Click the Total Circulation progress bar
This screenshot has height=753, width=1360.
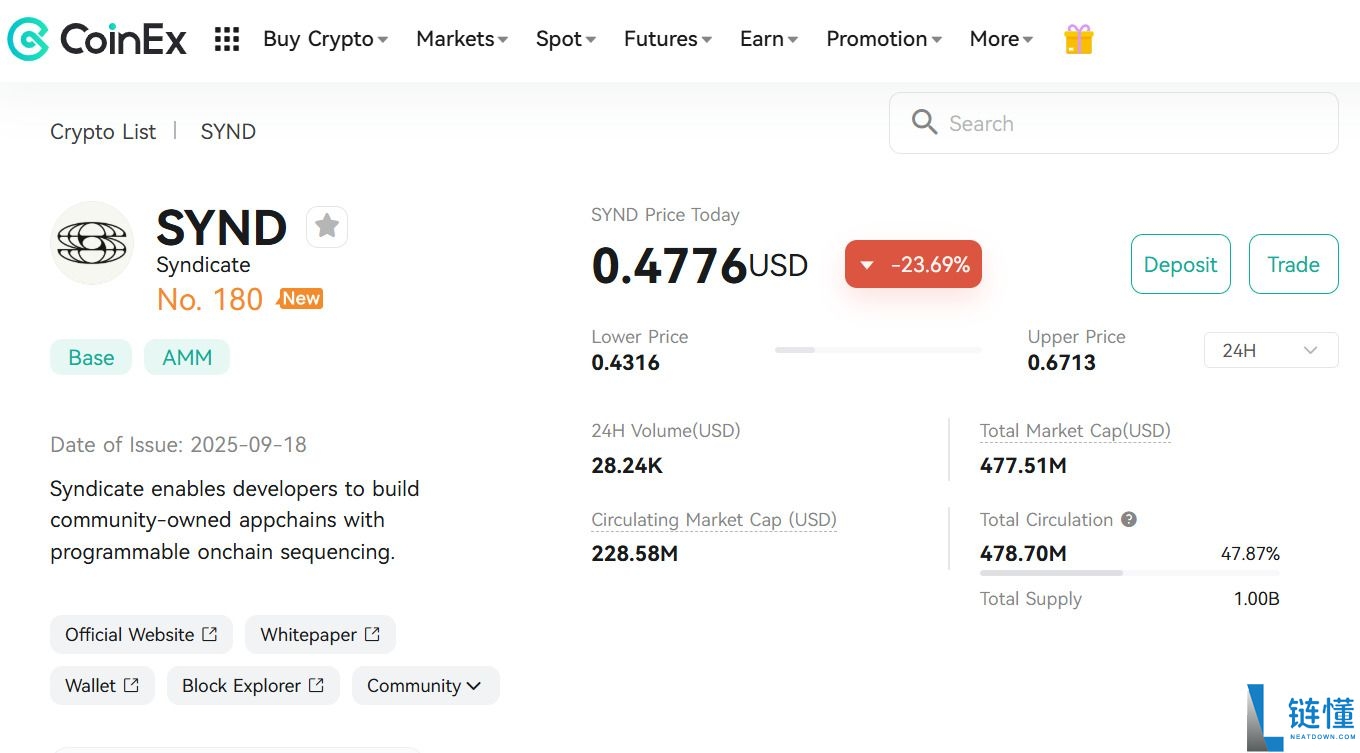click(x=1130, y=573)
